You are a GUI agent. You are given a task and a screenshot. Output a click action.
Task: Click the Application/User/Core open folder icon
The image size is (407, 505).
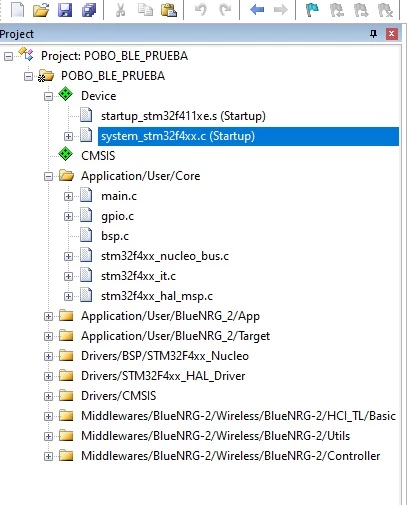click(x=66, y=175)
